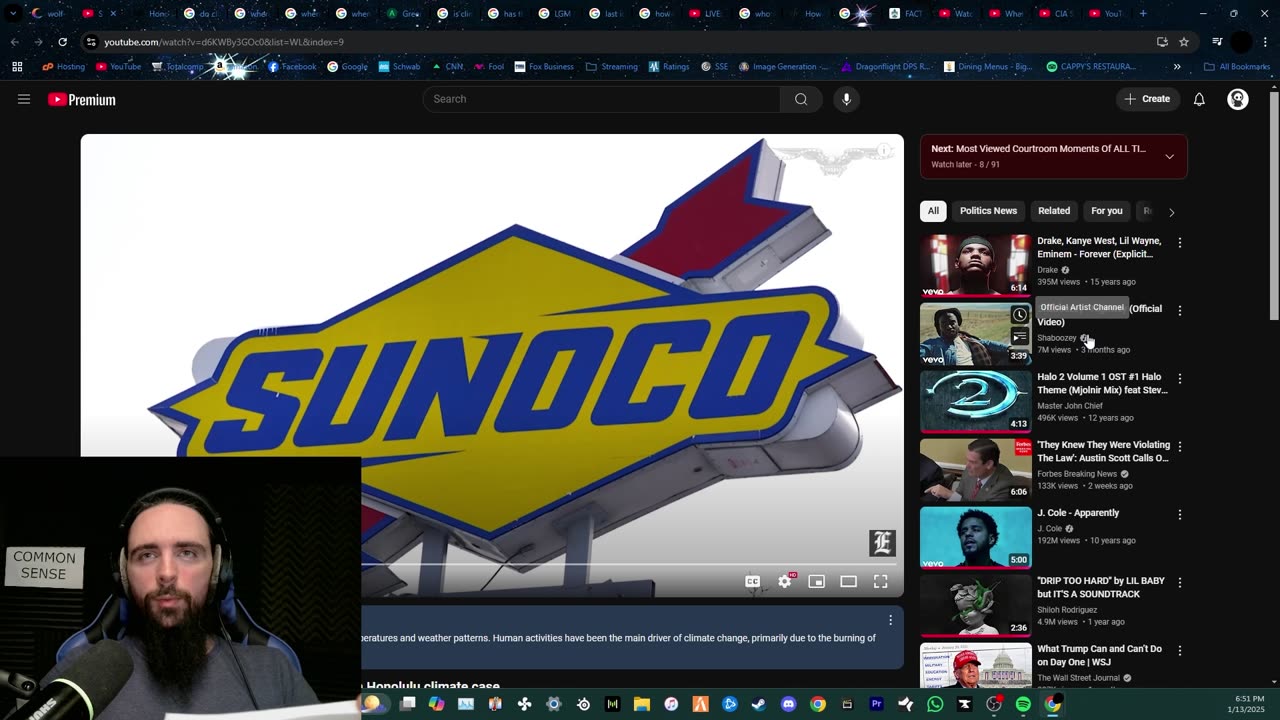1280x720 pixels.
Task: Open the All Bookmarks folder
Action: coord(1237,67)
